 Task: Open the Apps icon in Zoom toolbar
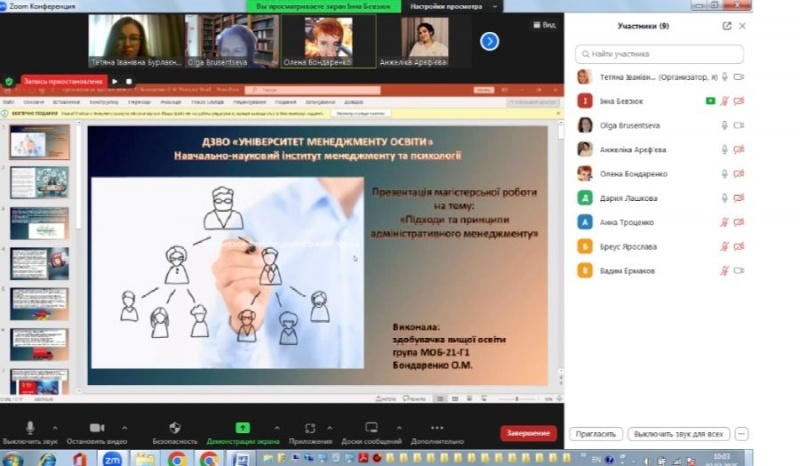click(x=310, y=428)
